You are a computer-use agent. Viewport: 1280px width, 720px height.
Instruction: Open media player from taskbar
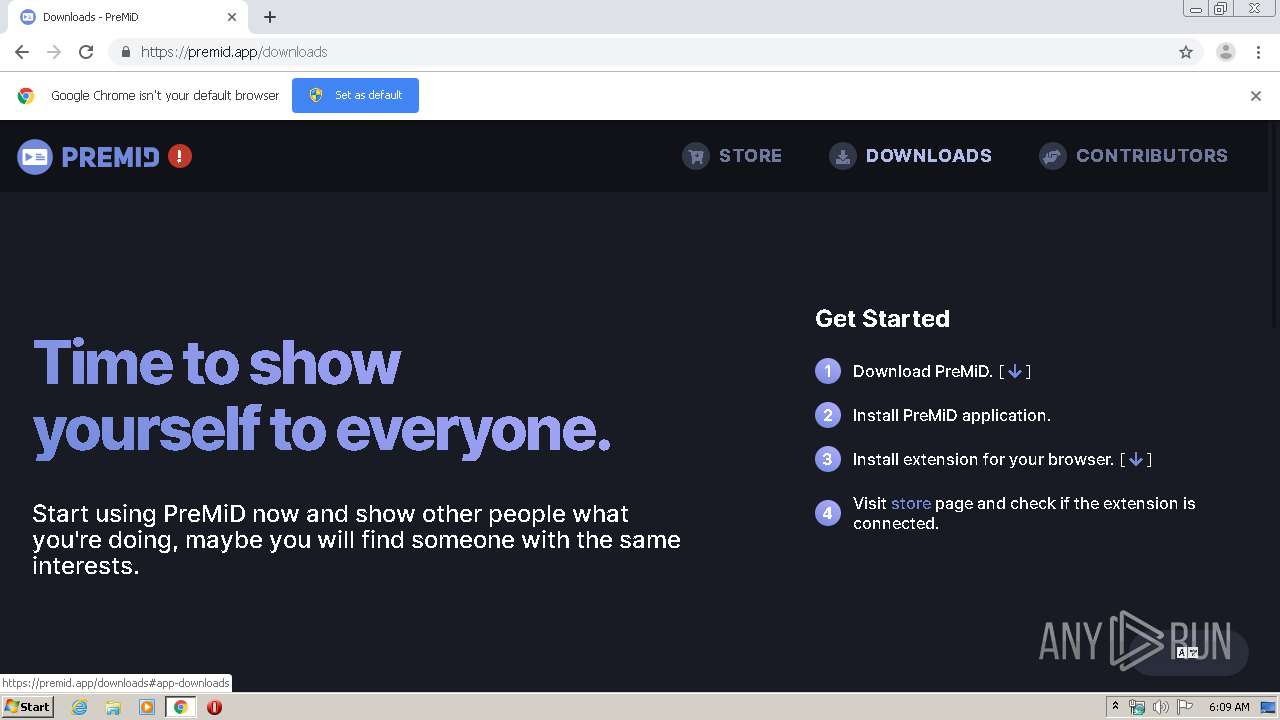pyautogui.click(x=147, y=707)
